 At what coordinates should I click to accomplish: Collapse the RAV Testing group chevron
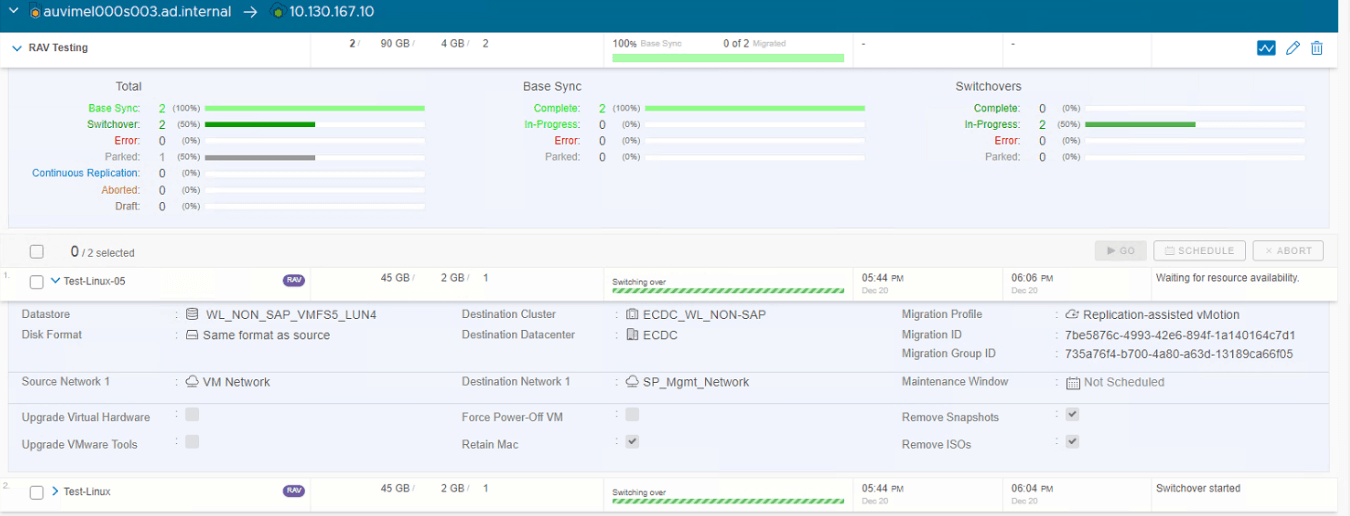click(x=17, y=48)
